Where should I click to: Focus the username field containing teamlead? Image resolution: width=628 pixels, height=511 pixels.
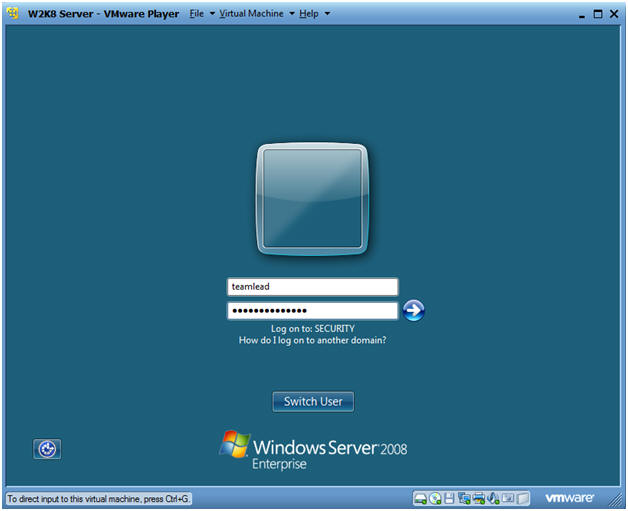(313, 287)
